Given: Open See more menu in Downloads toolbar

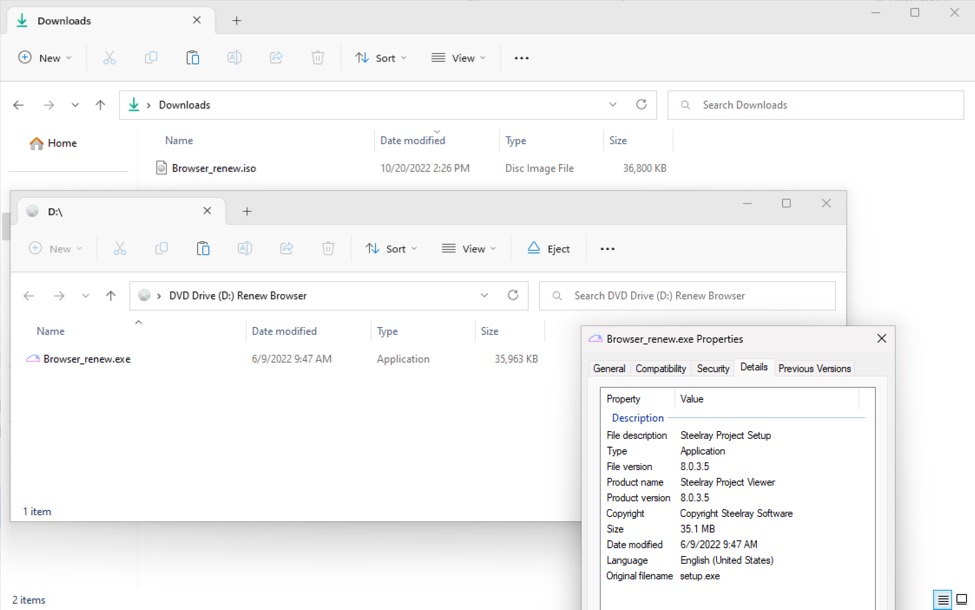Looking at the screenshot, I should [x=521, y=58].
